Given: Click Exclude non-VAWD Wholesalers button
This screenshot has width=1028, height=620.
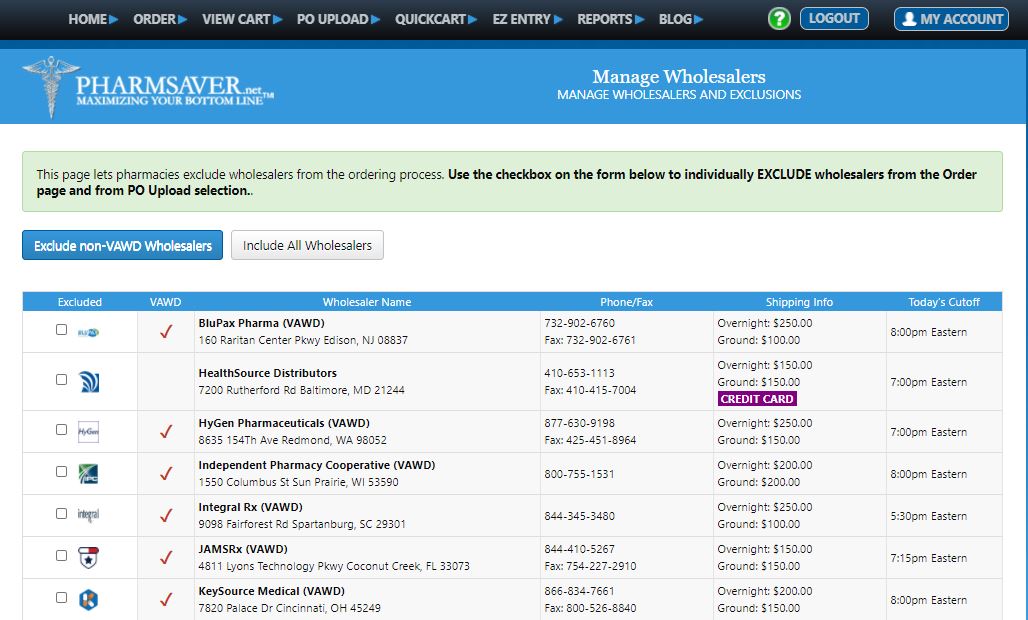Looking at the screenshot, I should 123,245.
